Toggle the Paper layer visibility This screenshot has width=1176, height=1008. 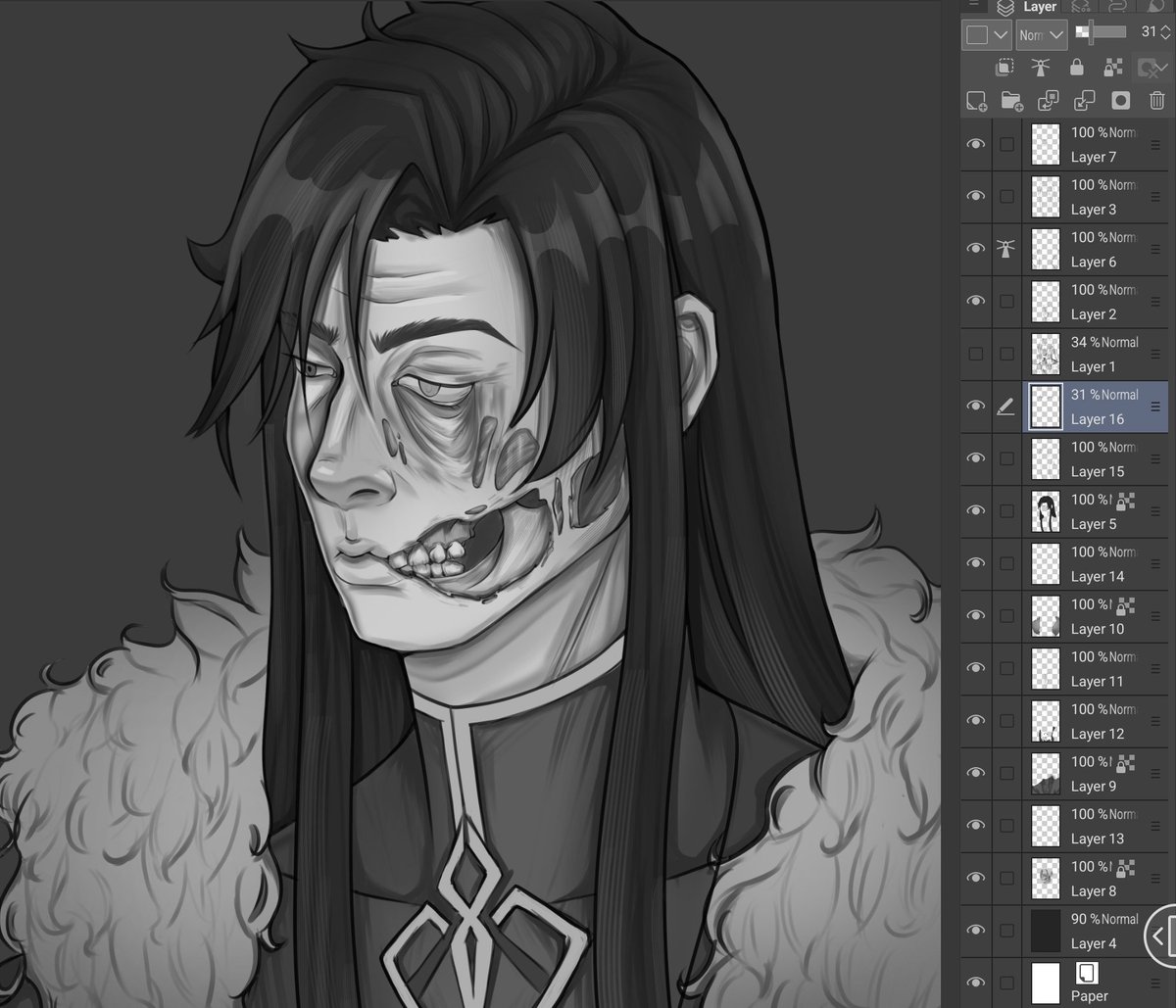tap(975, 983)
